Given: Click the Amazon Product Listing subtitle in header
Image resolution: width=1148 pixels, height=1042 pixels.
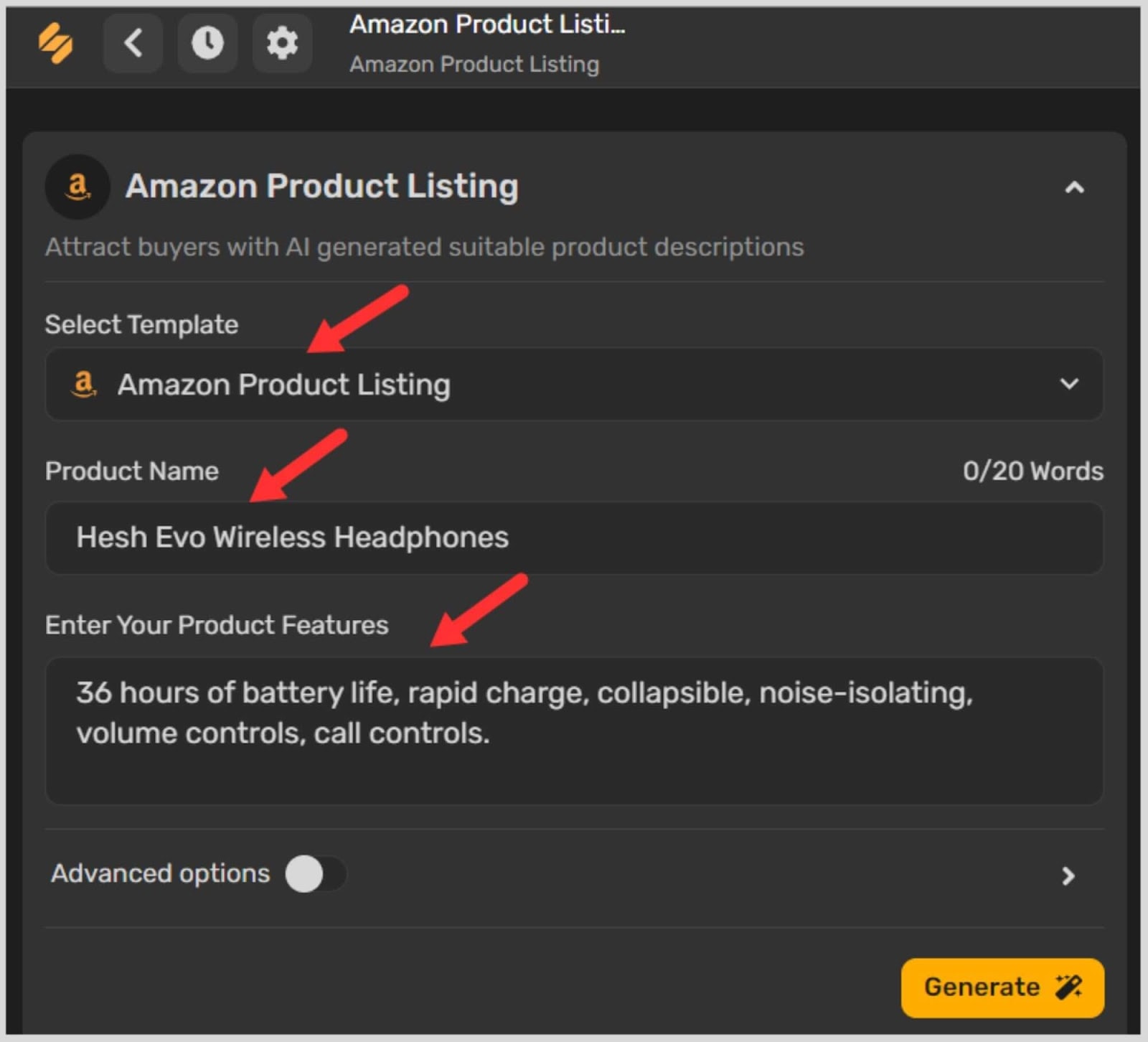Looking at the screenshot, I should click(x=474, y=65).
